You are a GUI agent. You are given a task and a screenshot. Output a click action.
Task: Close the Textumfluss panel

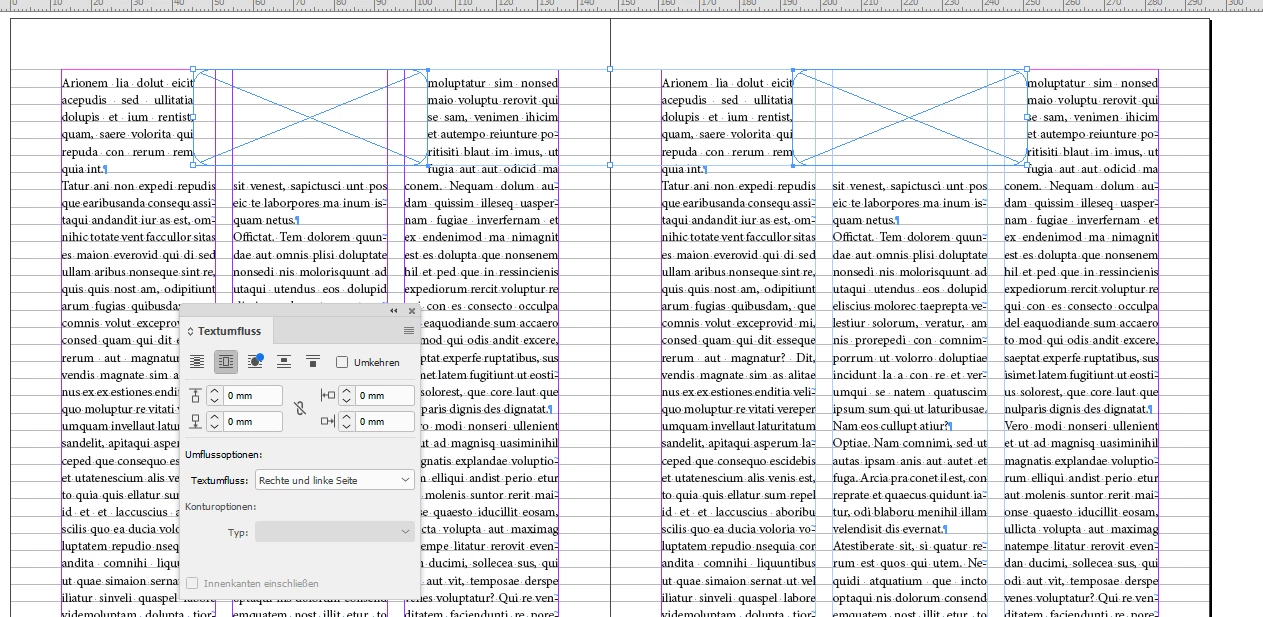(x=411, y=311)
